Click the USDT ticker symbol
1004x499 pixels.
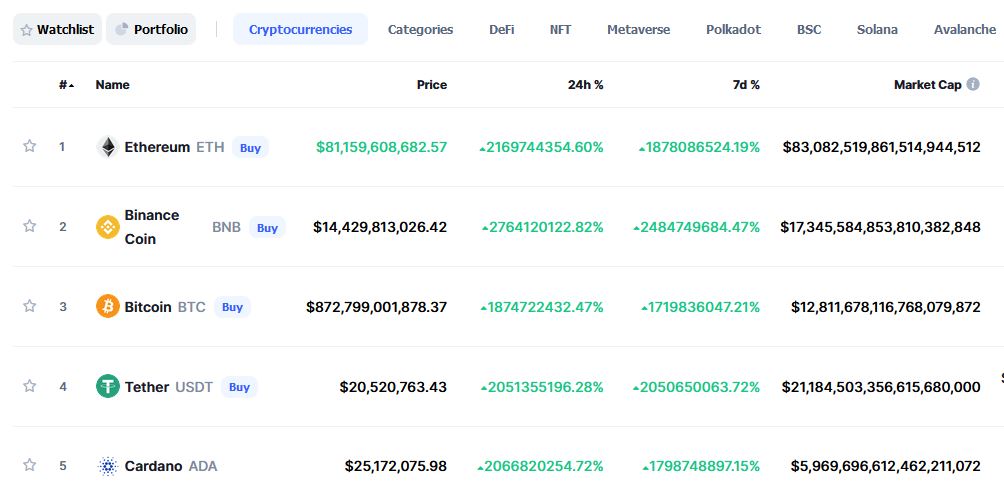(x=194, y=387)
